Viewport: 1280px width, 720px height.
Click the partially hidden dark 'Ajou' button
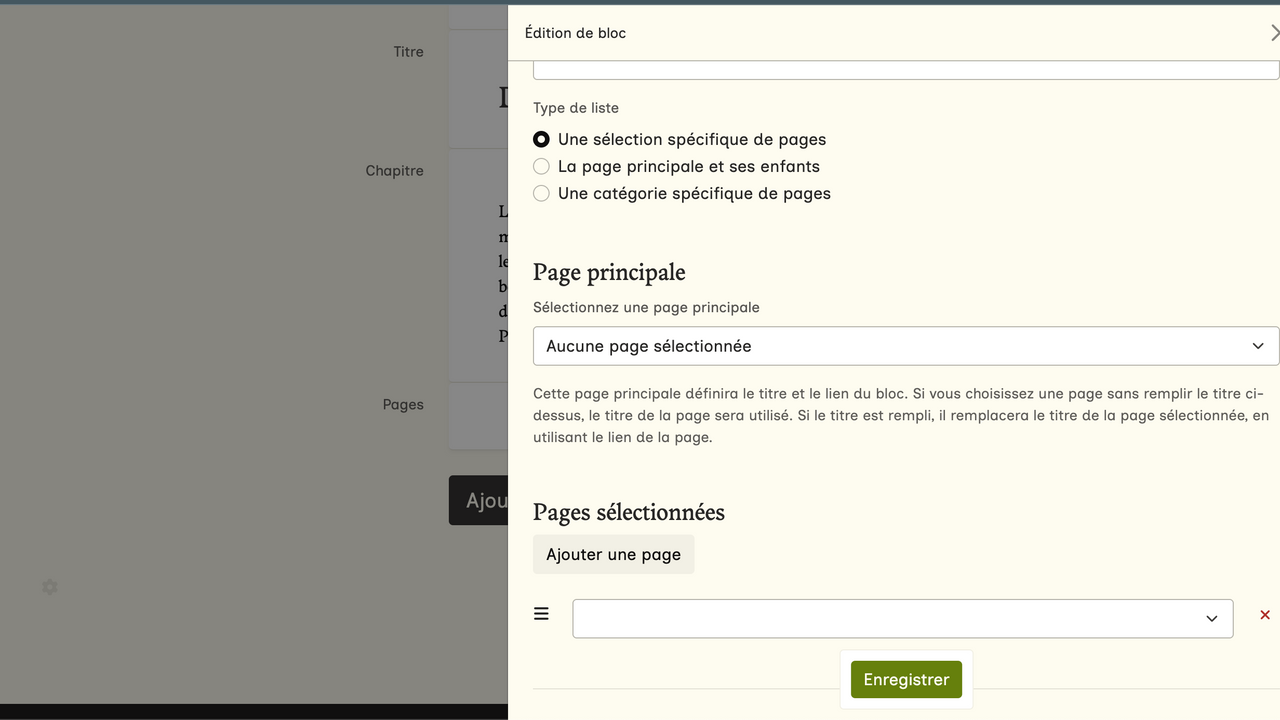tap(479, 500)
